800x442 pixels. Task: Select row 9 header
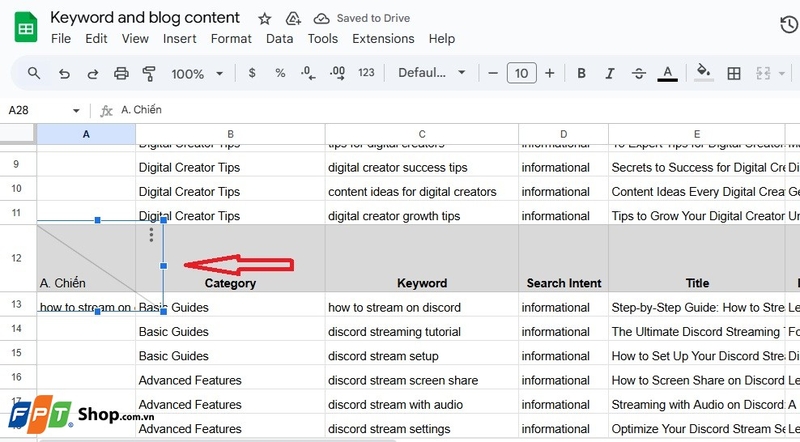pyautogui.click(x=16, y=164)
